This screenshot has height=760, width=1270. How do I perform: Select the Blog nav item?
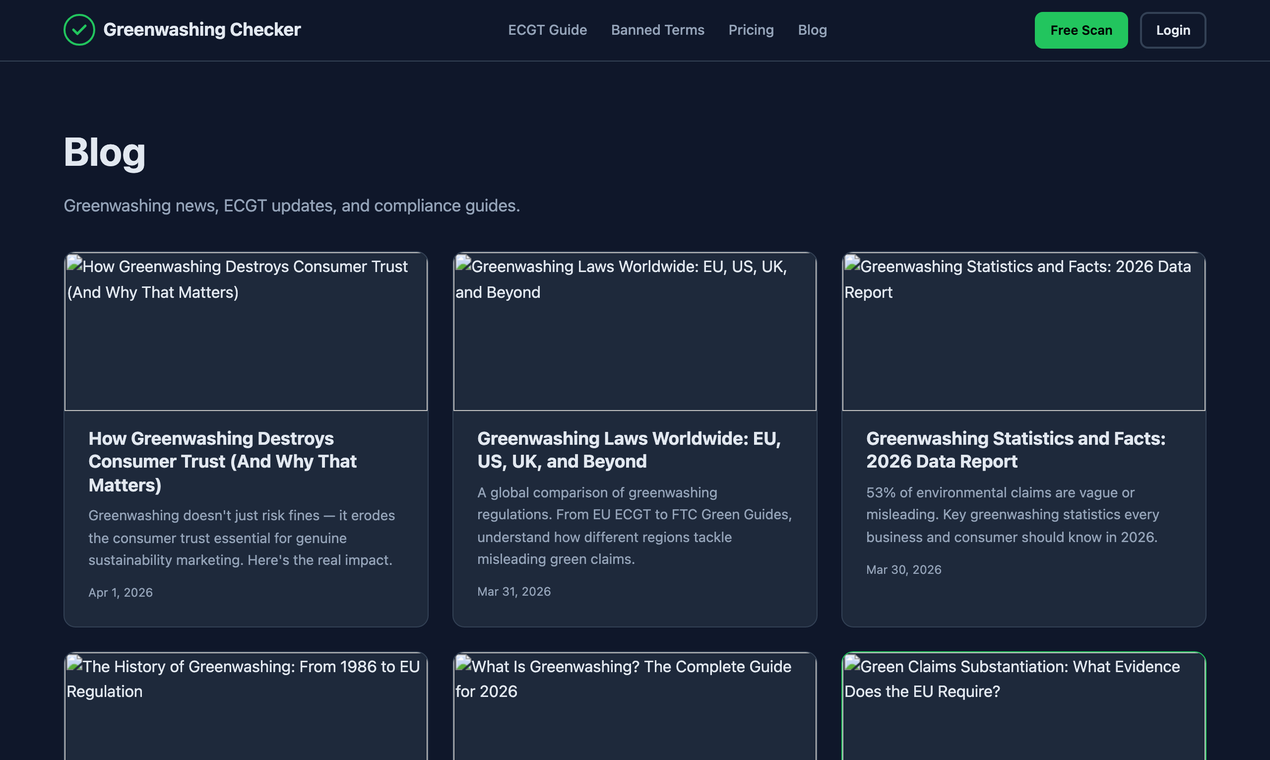(812, 30)
